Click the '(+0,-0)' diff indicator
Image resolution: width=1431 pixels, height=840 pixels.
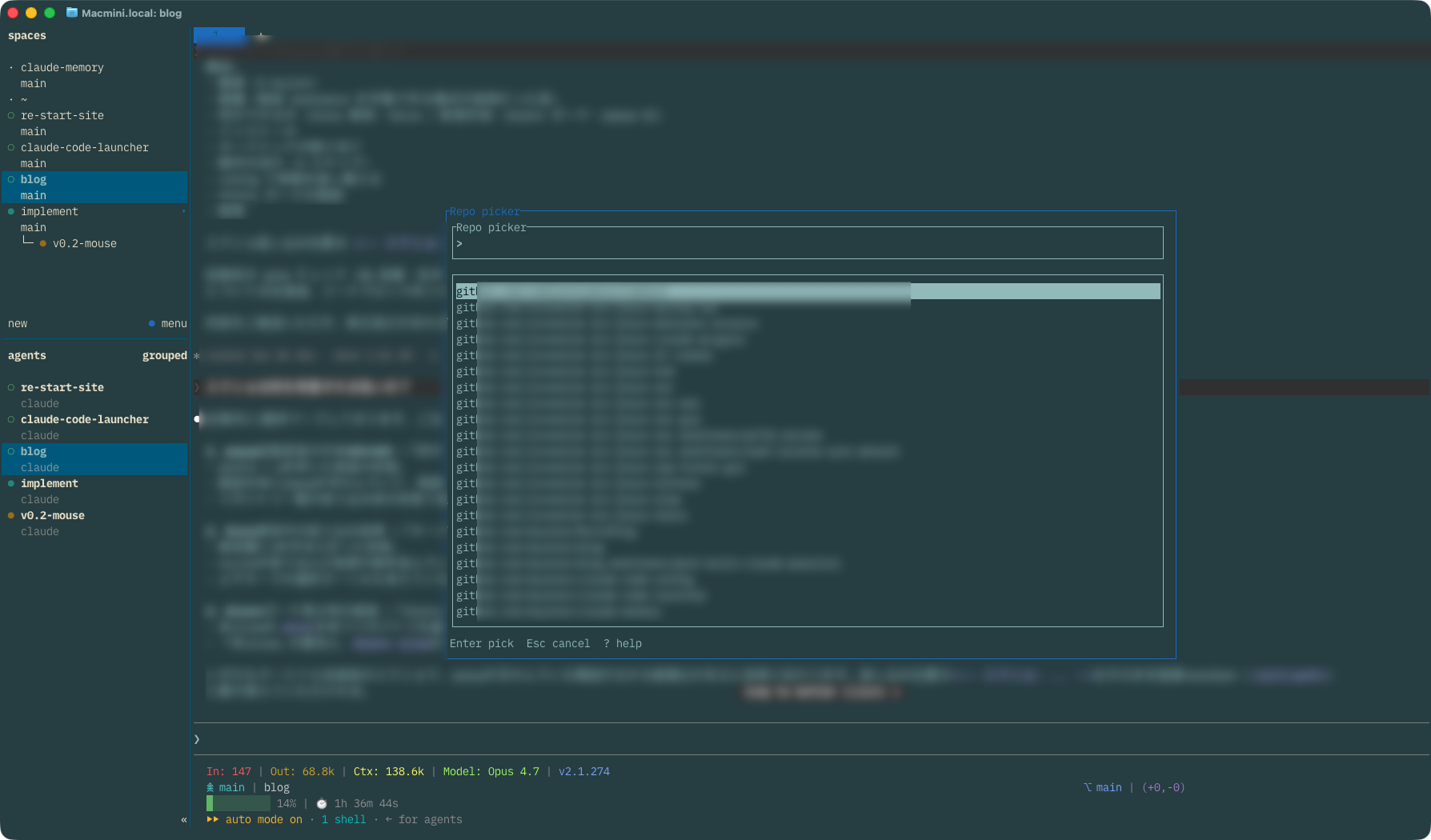[x=1163, y=787]
